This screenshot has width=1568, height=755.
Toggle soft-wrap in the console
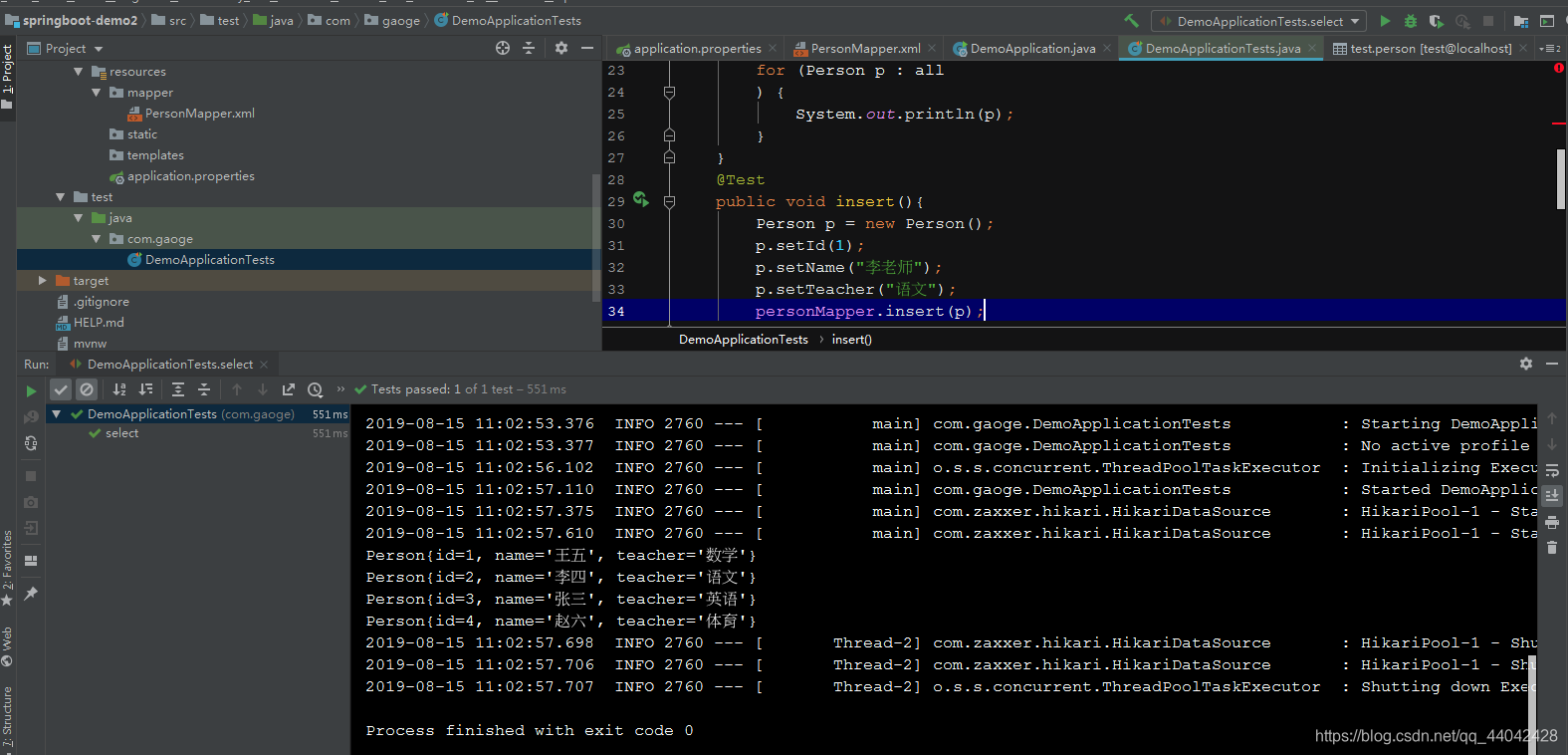click(1552, 469)
